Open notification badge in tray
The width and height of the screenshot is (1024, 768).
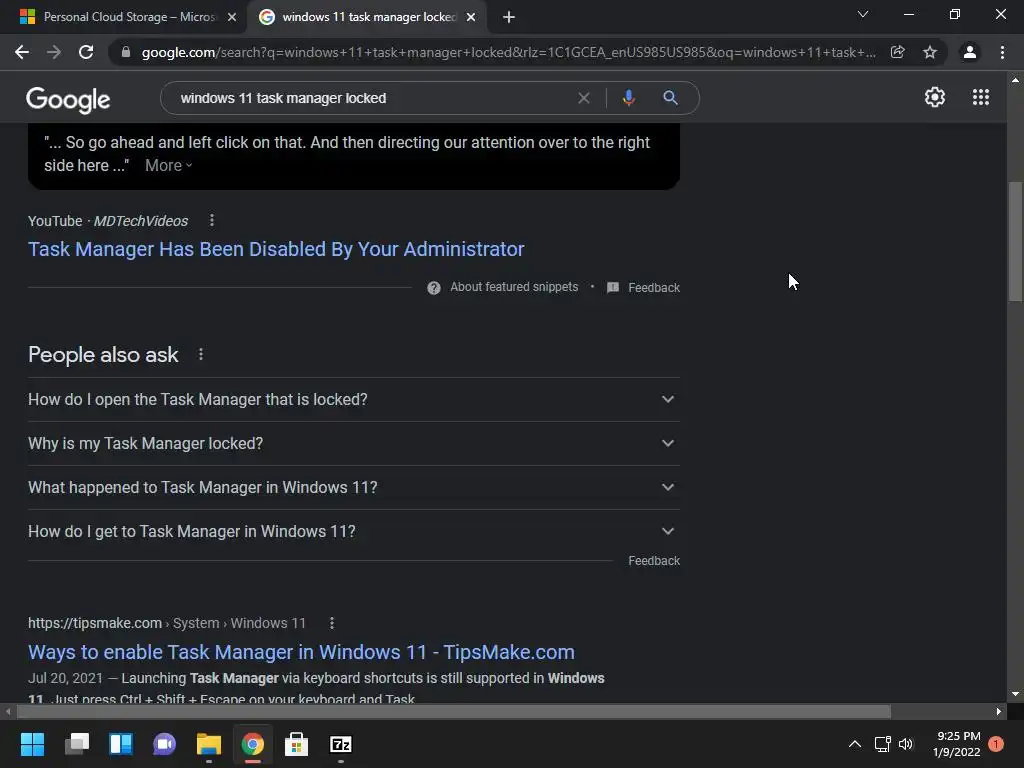coord(996,744)
